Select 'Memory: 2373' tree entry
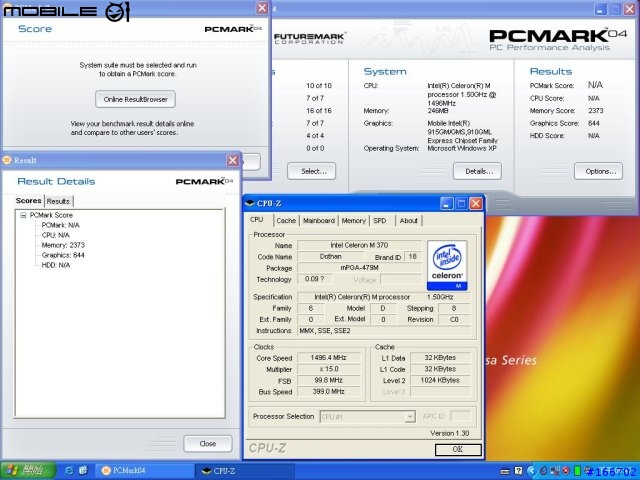Image resolution: width=640 pixels, height=480 pixels. [63, 245]
